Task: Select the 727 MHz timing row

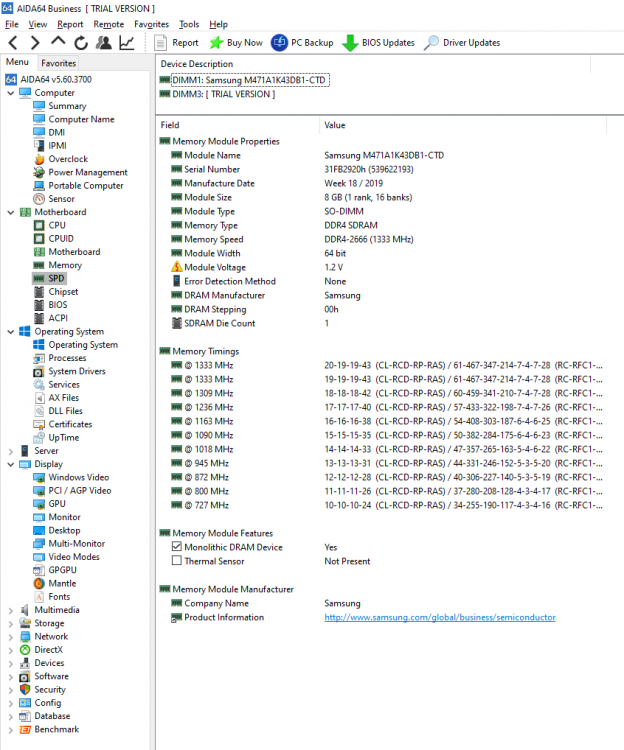Action: coord(381,505)
